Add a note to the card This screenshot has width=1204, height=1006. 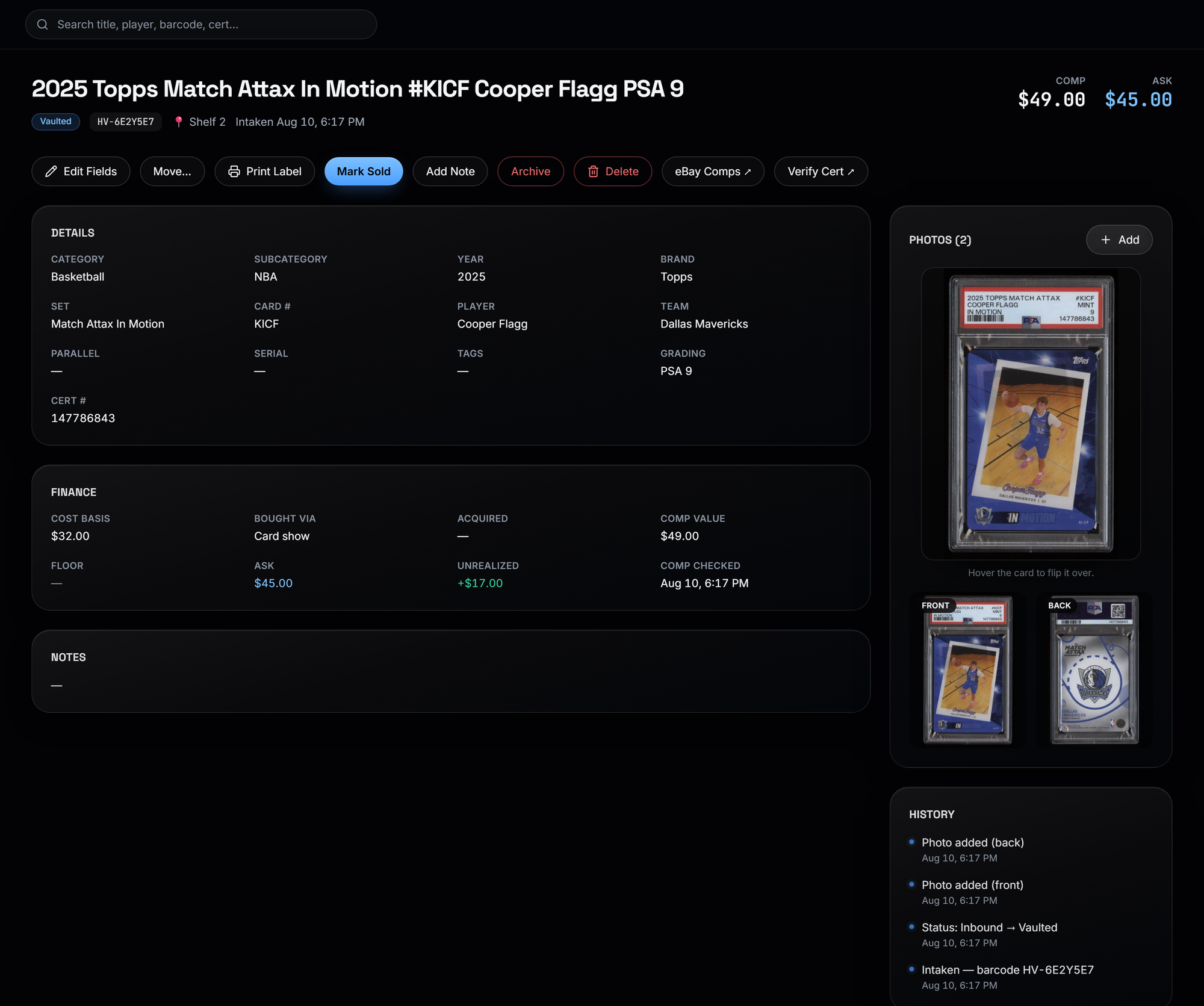(x=450, y=172)
